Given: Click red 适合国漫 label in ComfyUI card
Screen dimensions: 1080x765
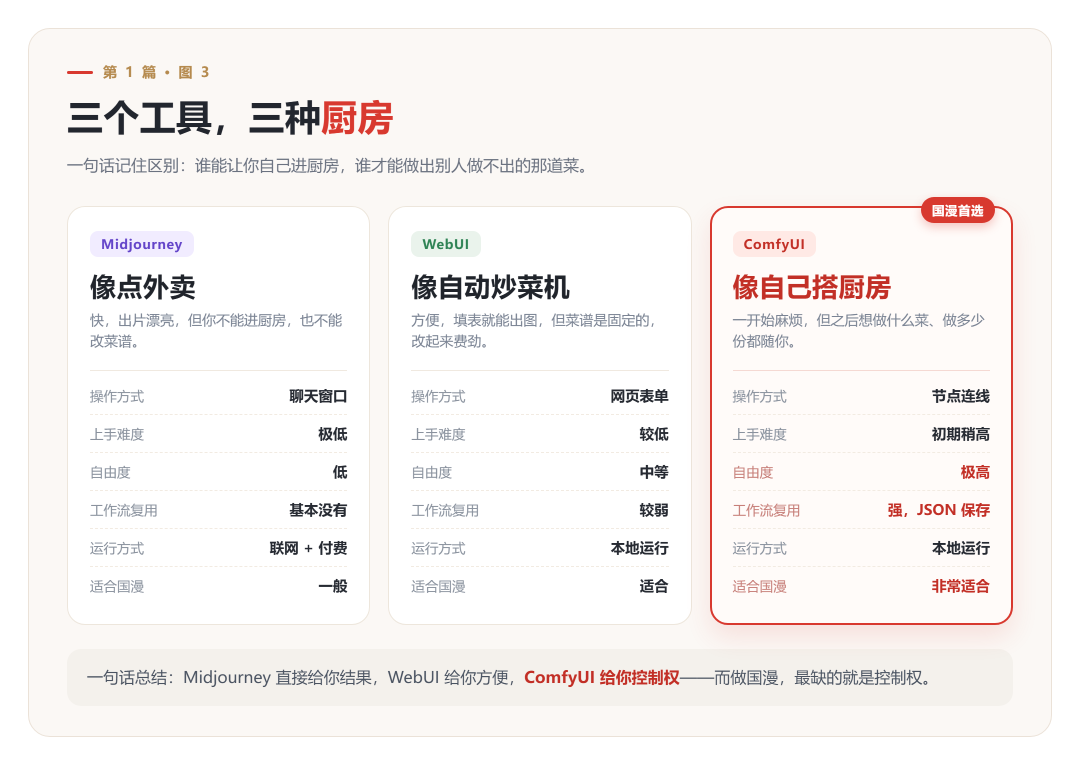Looking at the screenshot, I should click(x=760, y=587).
